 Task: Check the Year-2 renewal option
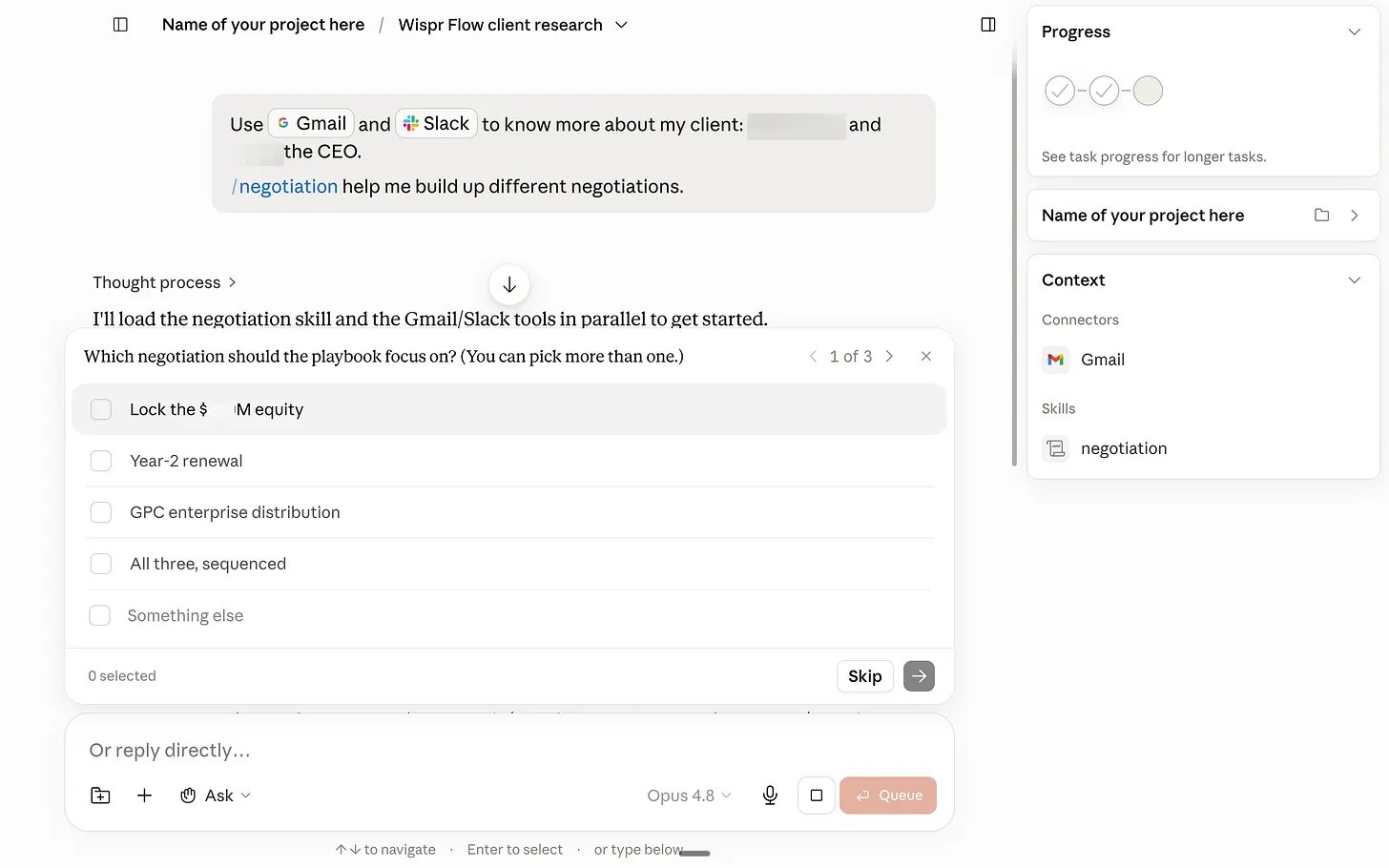pyautogui.click(x=101, y=461)
